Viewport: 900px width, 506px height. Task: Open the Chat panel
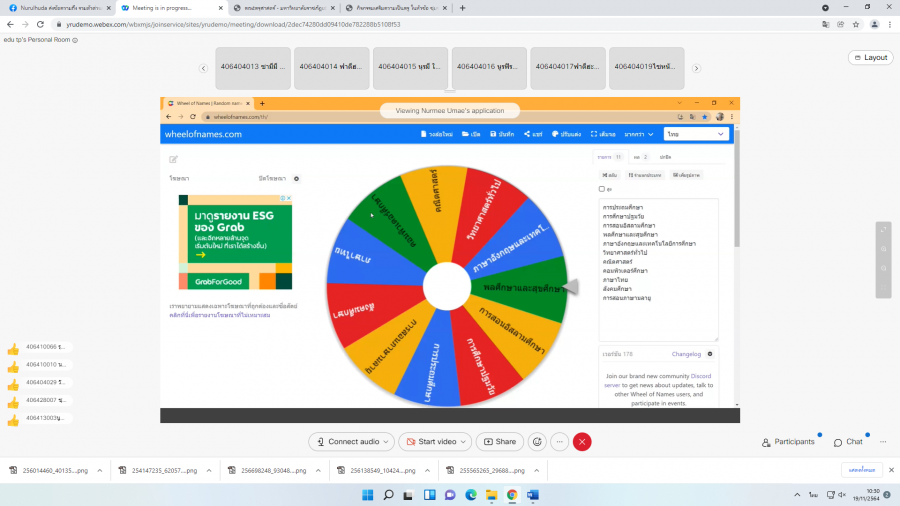click(x=848, y=441)
